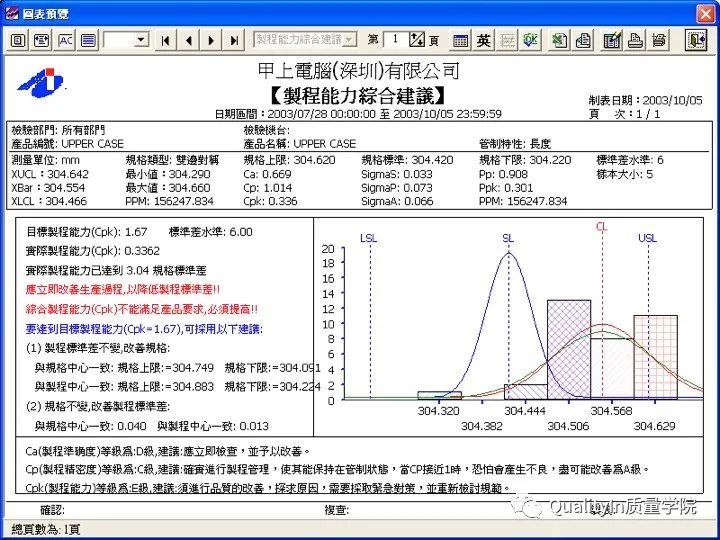Click the table grid icon
The width and height of the screenshot is (720, 540).
tap(460, 40)
